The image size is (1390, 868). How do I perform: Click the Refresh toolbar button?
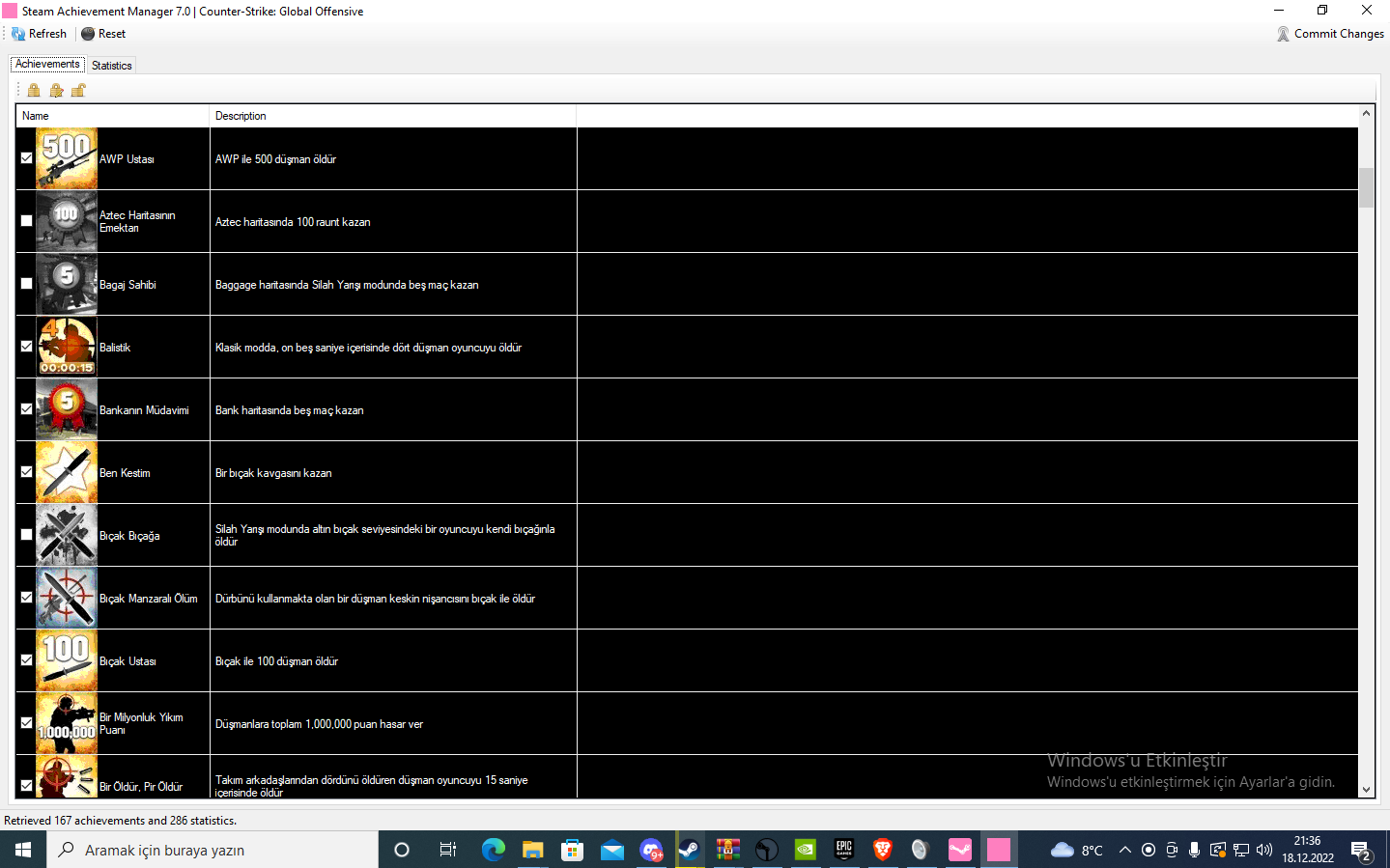click(39, 34)
